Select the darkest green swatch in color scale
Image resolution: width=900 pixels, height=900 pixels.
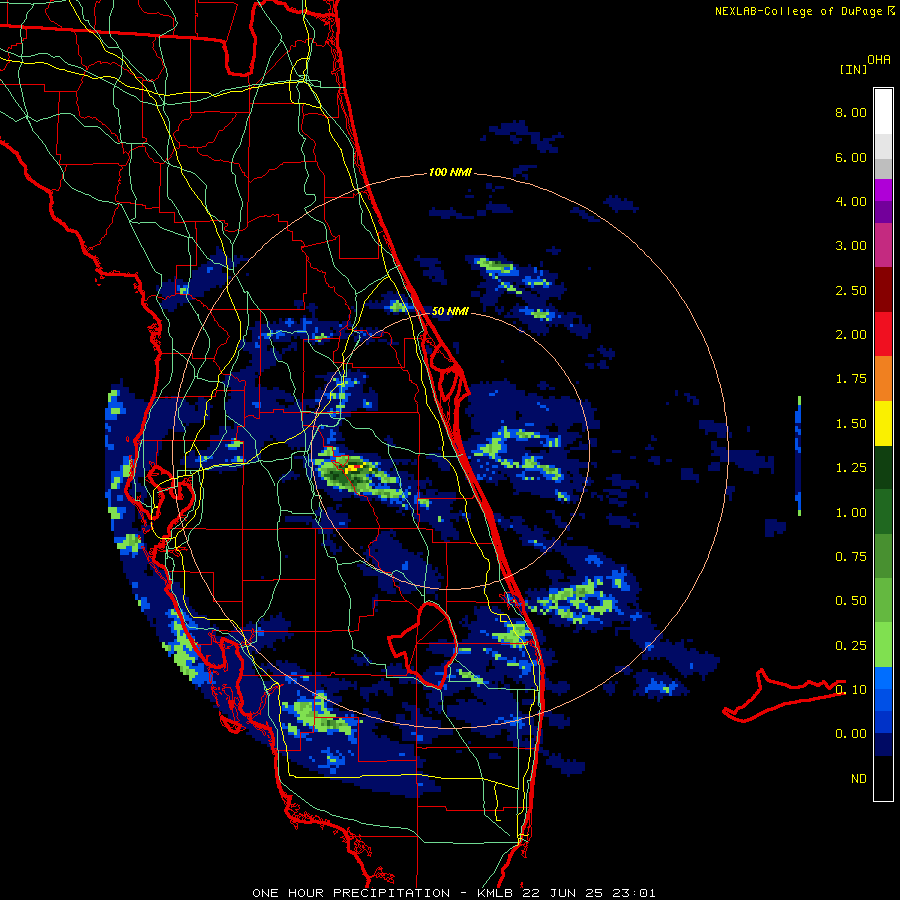883,467
